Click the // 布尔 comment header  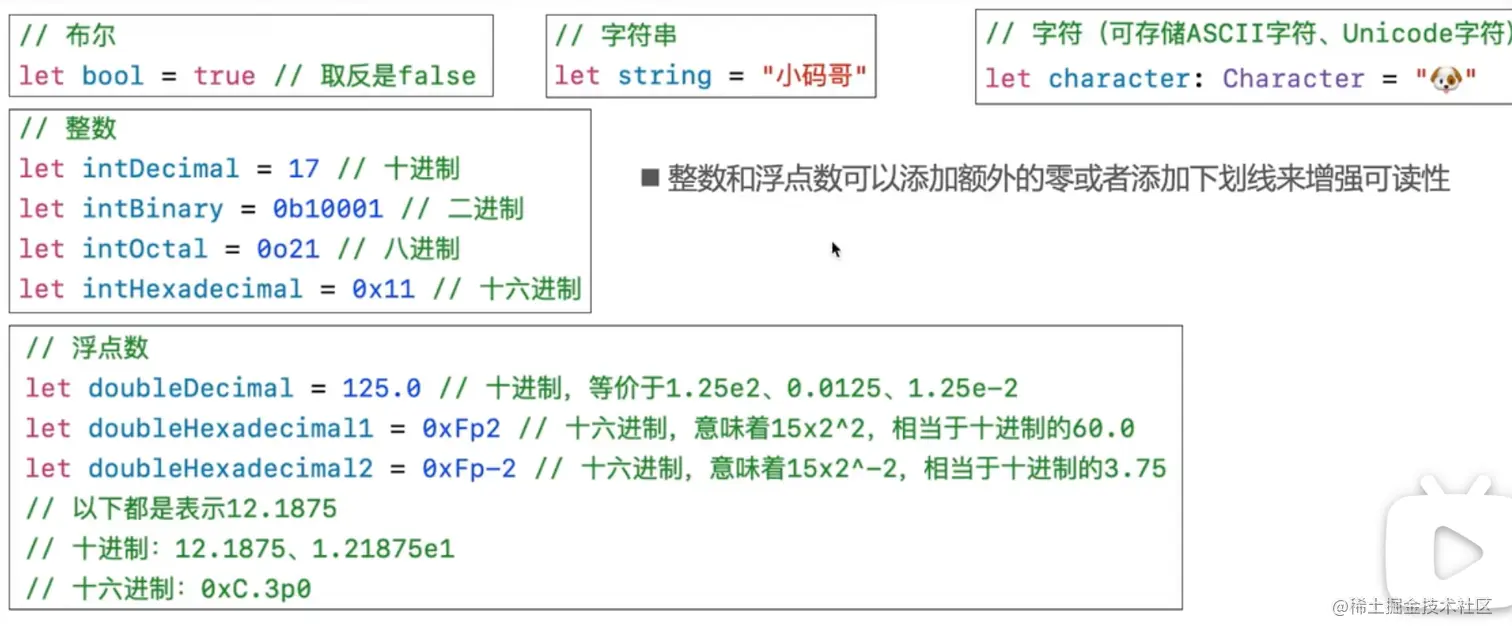tap(67, 35)
